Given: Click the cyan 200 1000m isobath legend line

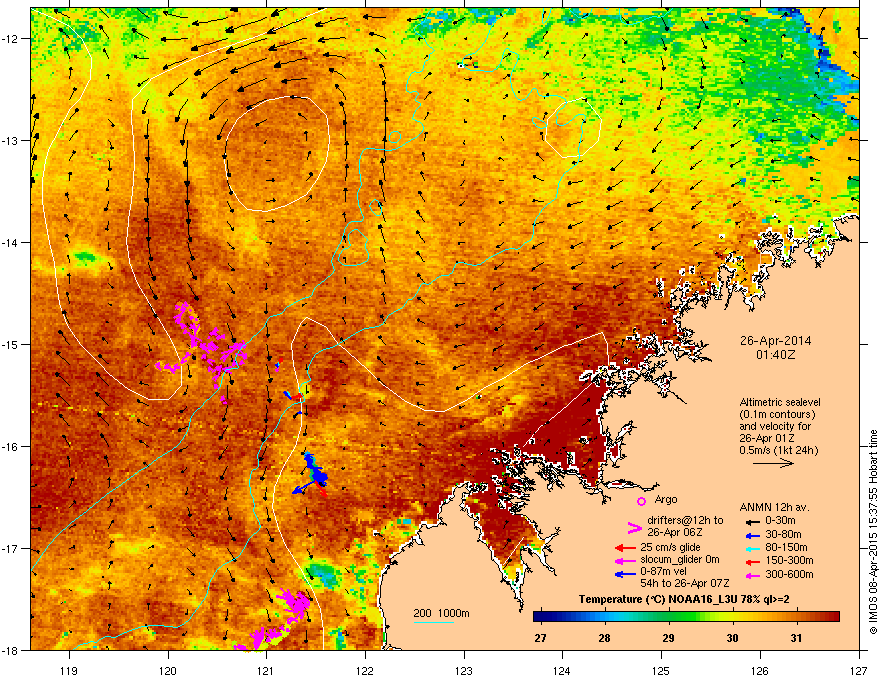Looking at the screenshot, I should click(434, 622).
